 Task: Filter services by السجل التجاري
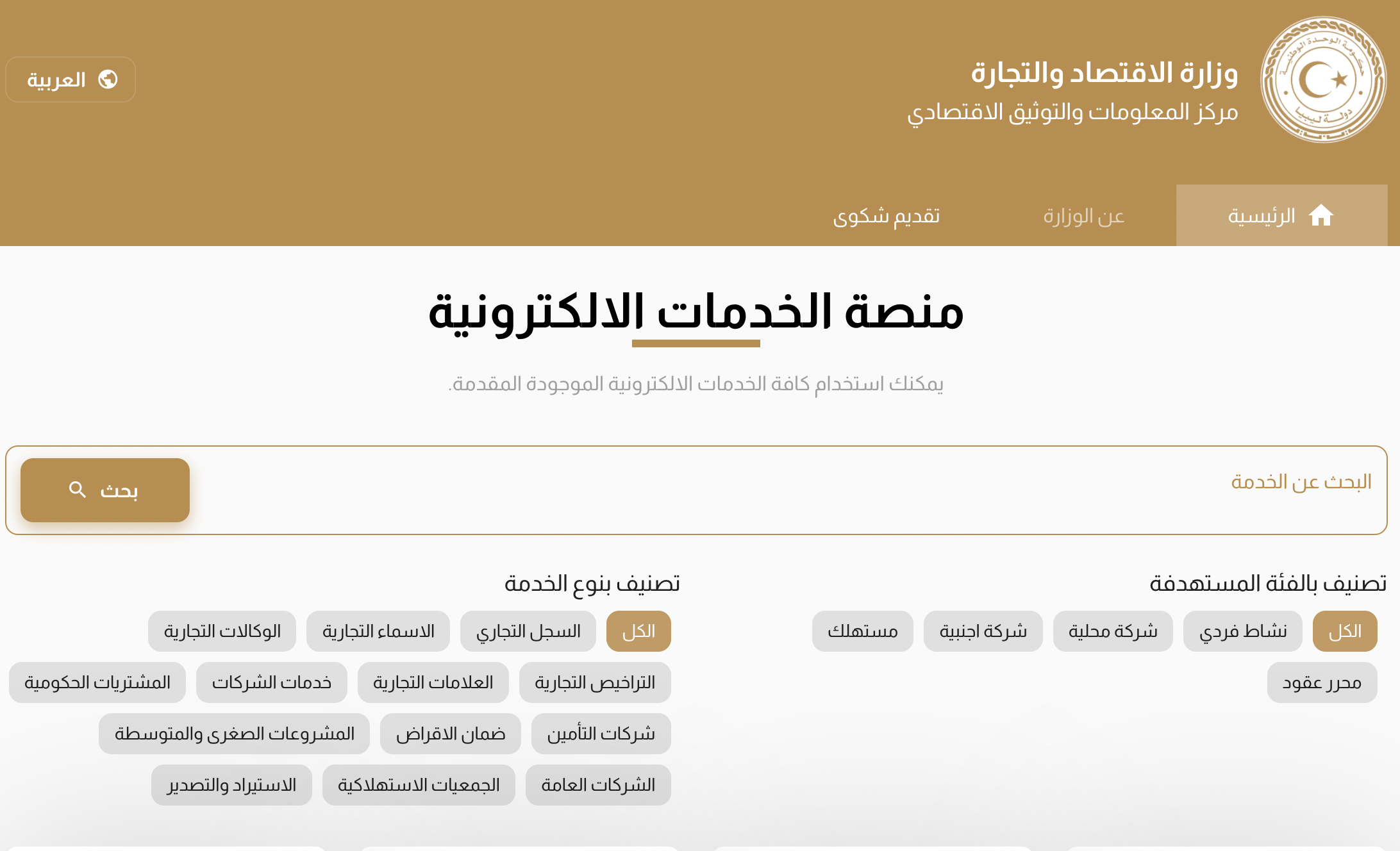[x=528, y=631]
